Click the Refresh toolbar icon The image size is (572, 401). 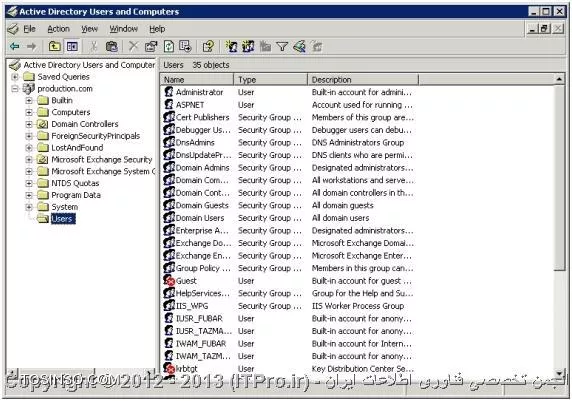168,46
